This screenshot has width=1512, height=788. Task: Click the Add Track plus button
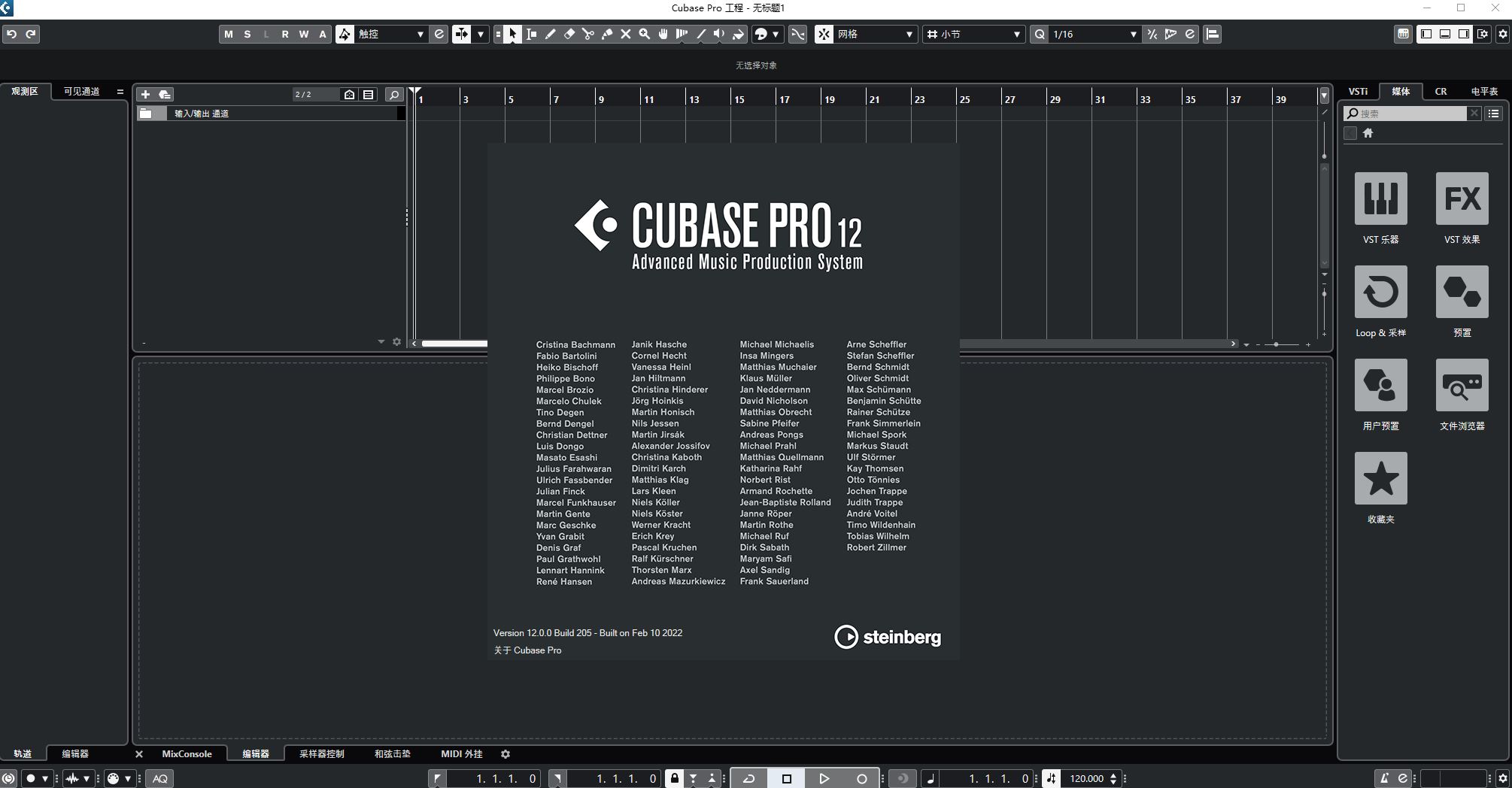pos(145,94)
